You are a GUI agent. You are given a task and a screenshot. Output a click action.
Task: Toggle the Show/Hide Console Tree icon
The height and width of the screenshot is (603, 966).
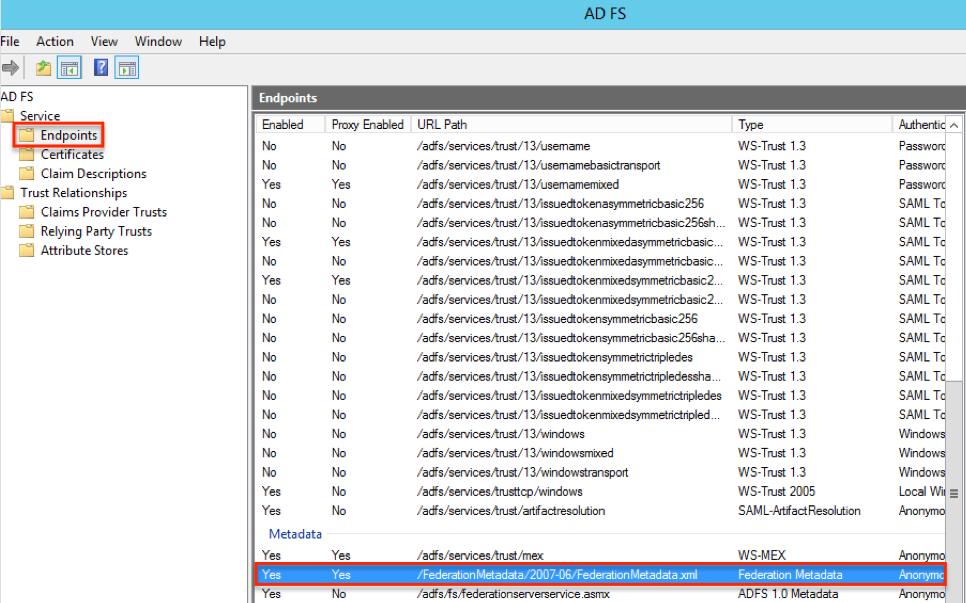pyautogui.click(x=69, y=68)
